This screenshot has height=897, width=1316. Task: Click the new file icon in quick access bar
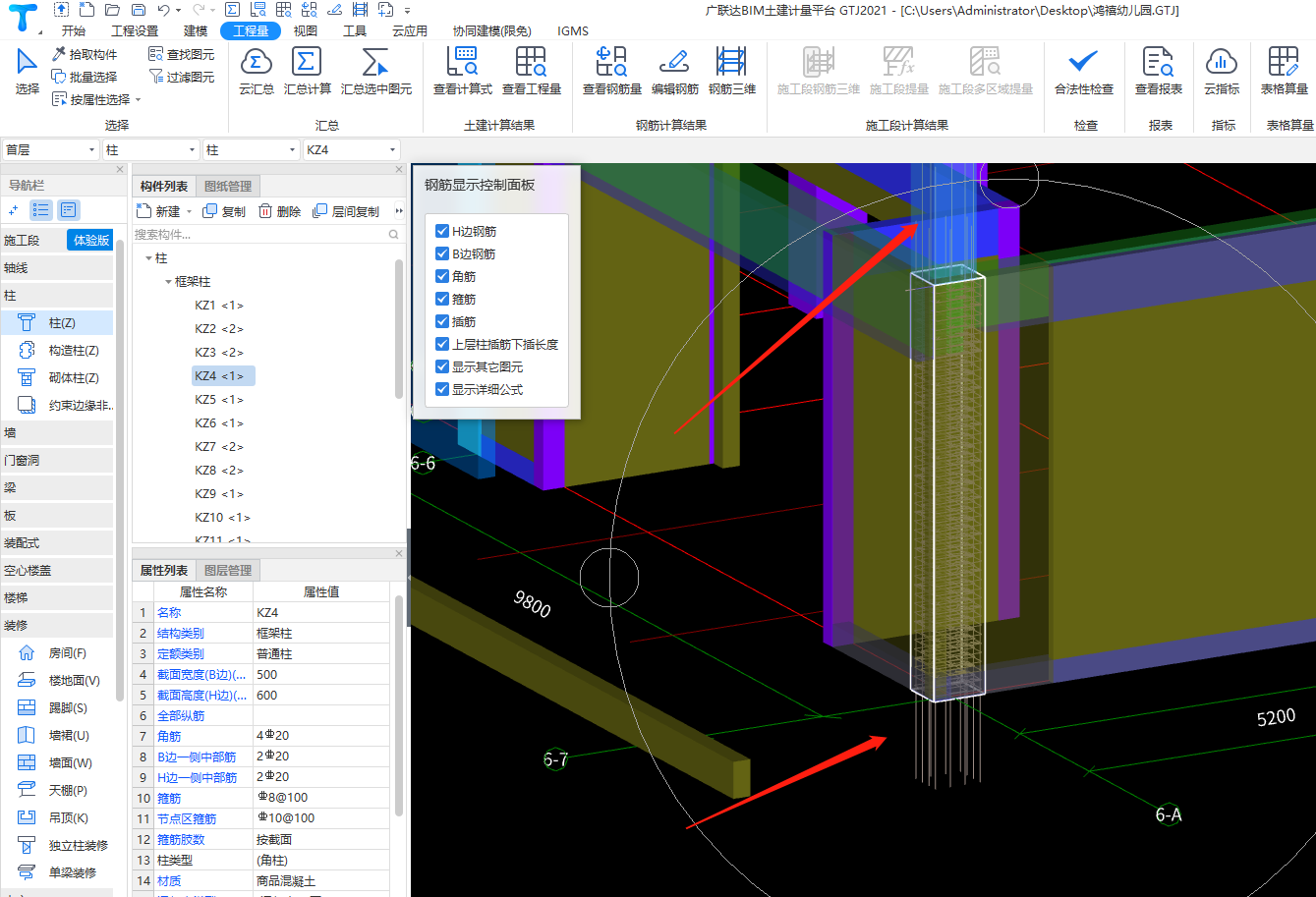pos(86,10)
